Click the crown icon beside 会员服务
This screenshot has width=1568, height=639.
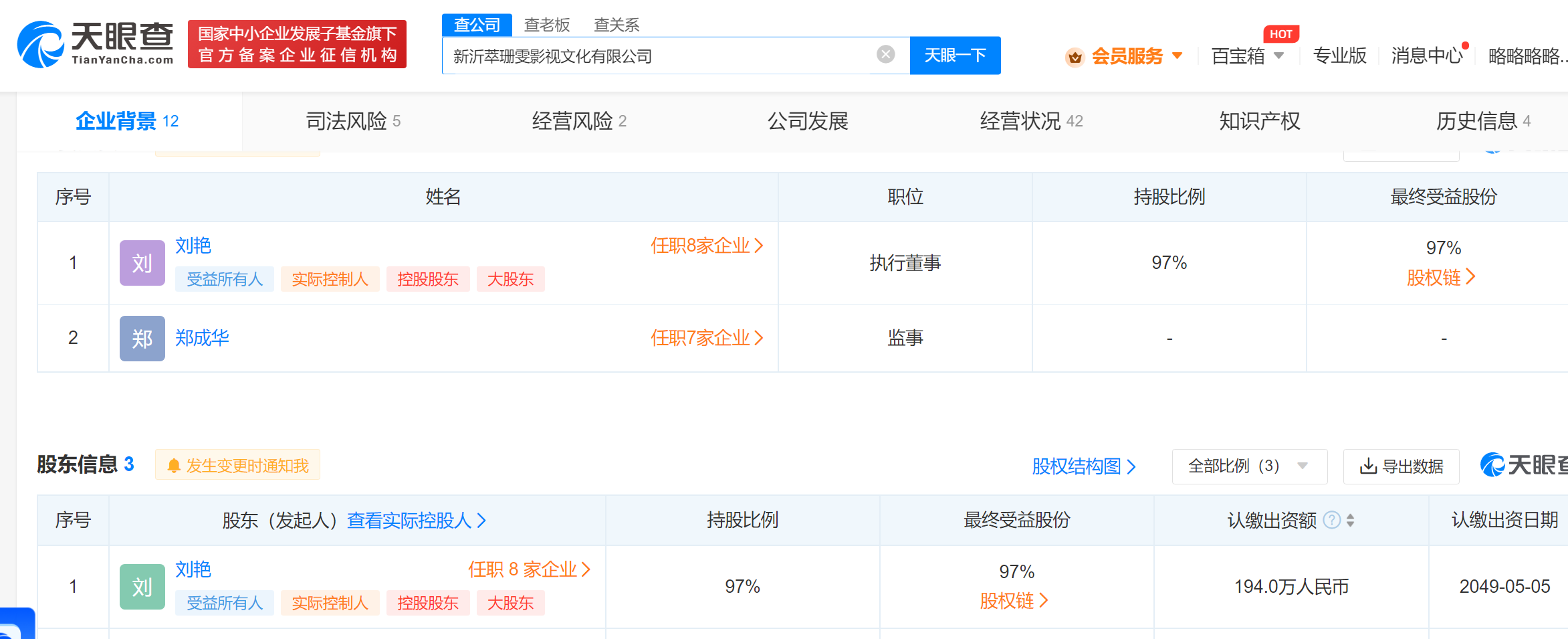point(1075,57)
